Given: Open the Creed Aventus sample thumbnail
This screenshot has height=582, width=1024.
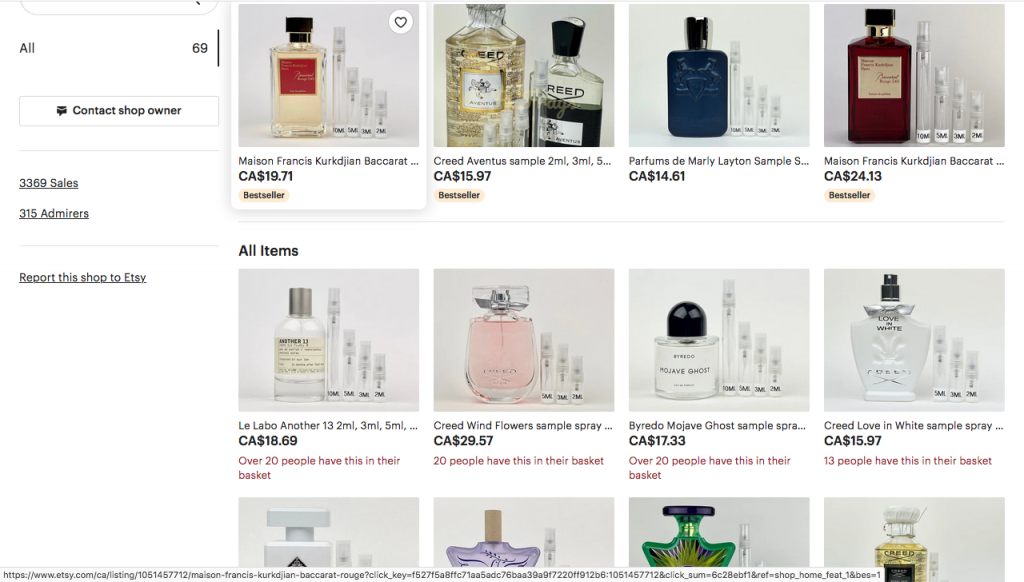Looking at the screenshot, I should [524, 75].
